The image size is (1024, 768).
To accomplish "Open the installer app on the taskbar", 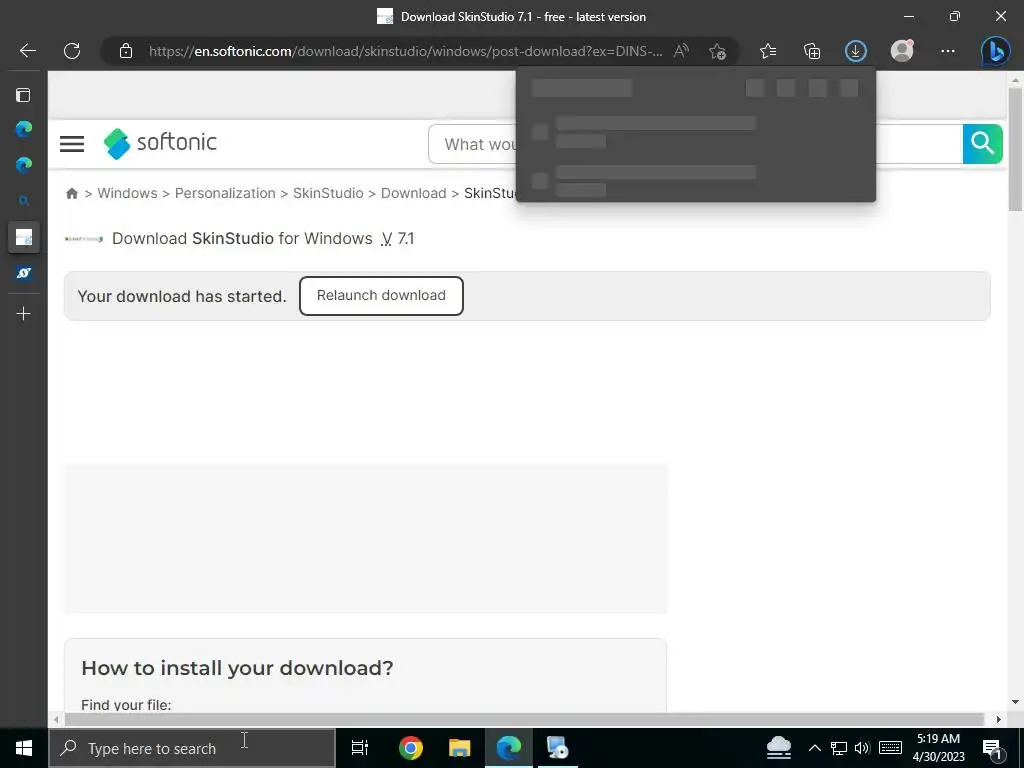I will [x=558, y=748].
